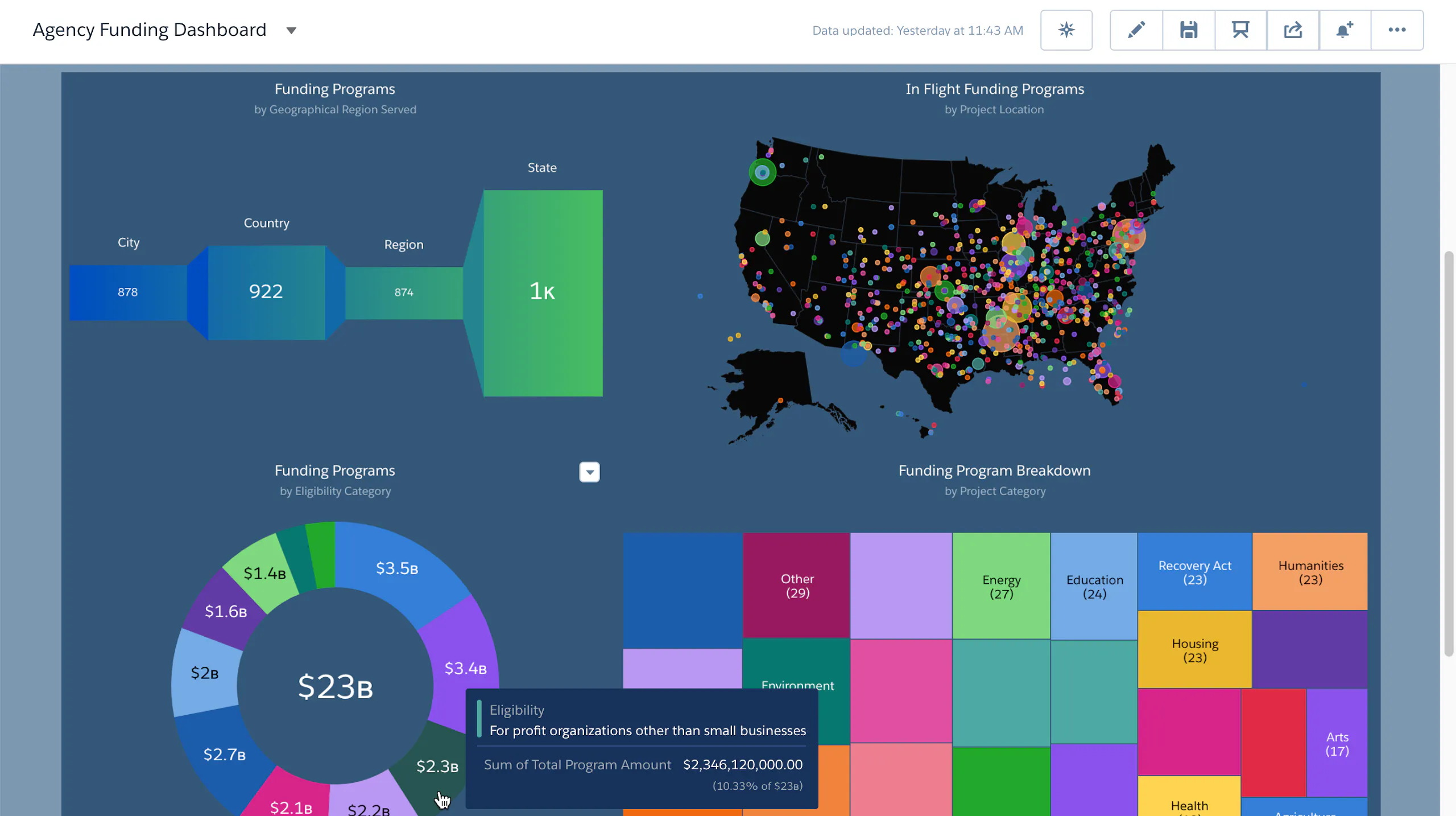This screenshot has width=1456, height=816.
Task: Open Eligibility Category chart dropdown arrow
Action: pos(589,472)
